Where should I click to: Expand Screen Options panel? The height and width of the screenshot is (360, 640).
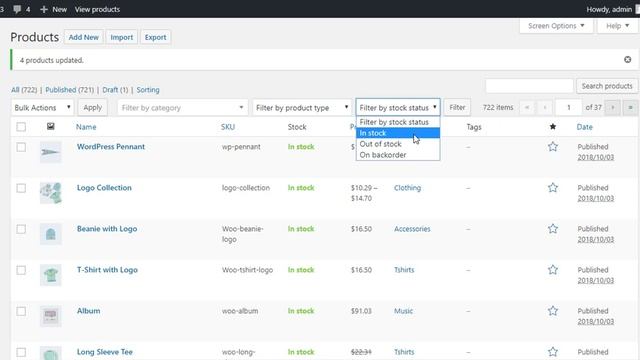pos(556,26)
